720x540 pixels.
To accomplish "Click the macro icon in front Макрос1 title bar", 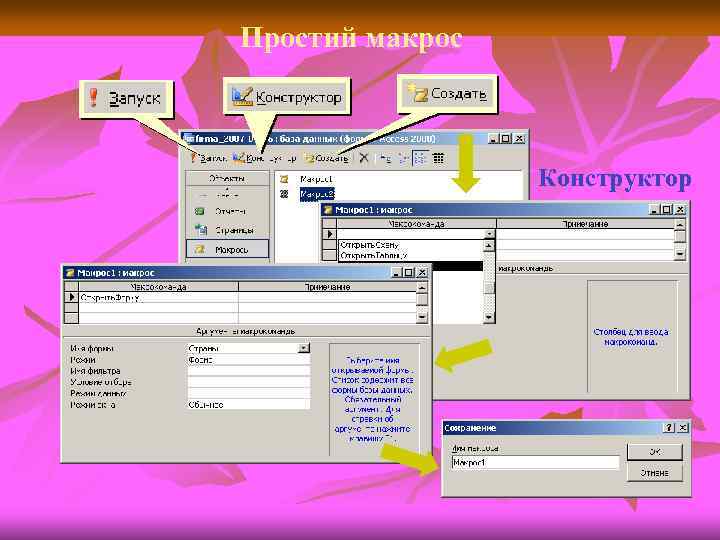I will tap(69, 273).
